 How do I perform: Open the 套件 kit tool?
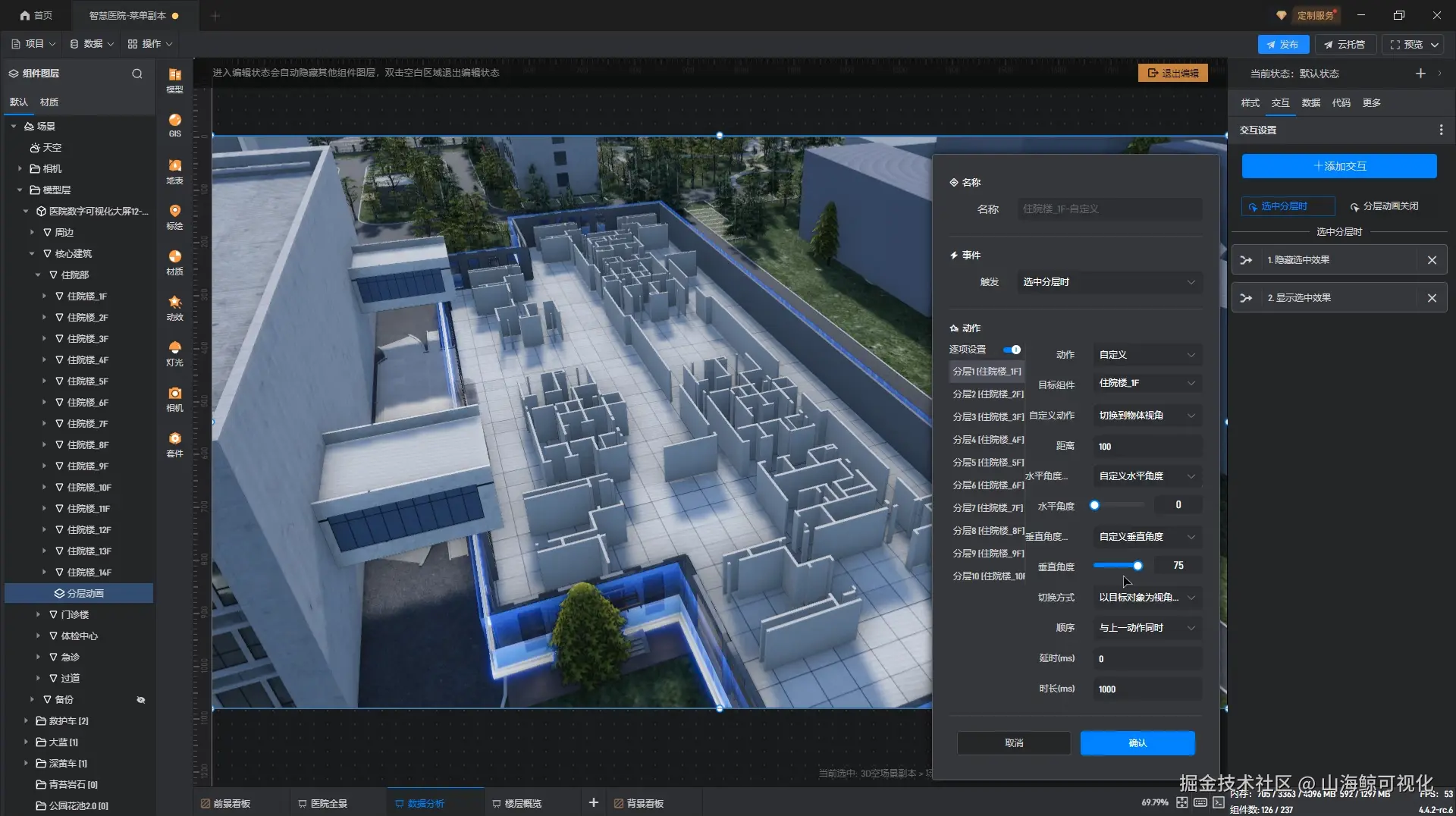174,444
